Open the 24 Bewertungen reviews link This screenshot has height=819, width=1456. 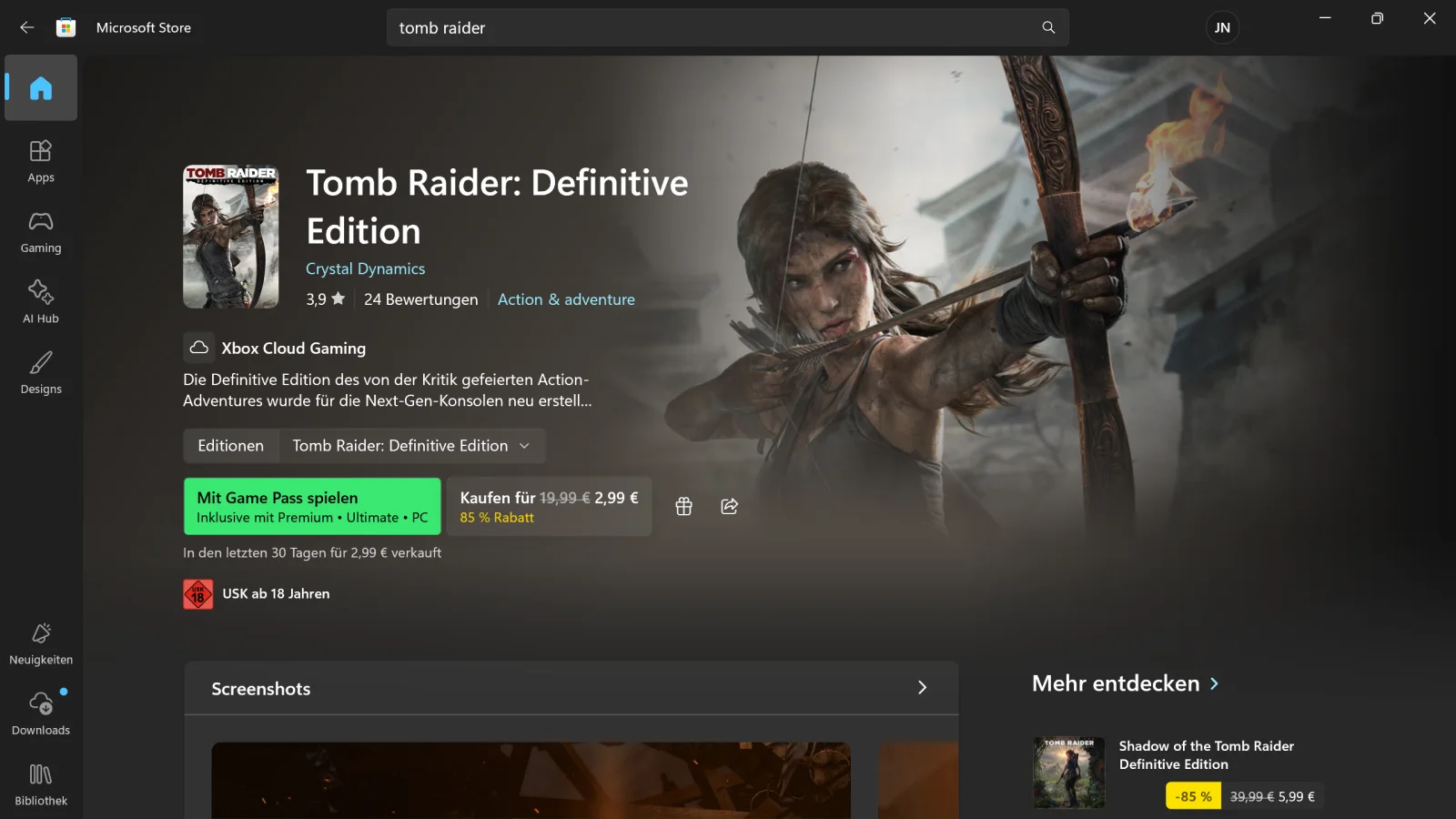pos(420,299)
